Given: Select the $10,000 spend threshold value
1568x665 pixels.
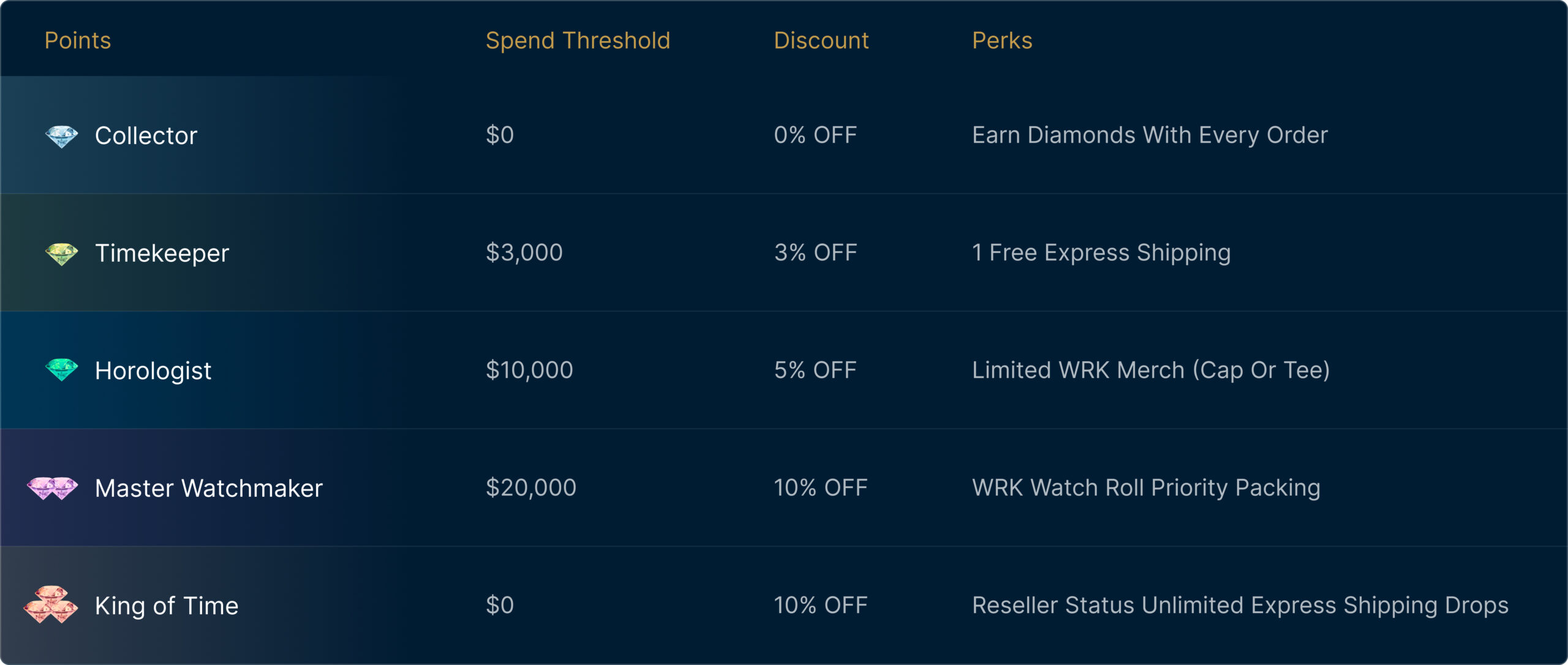Looking at the screenshot, I should pyautogui.click(x=529, y=370).
